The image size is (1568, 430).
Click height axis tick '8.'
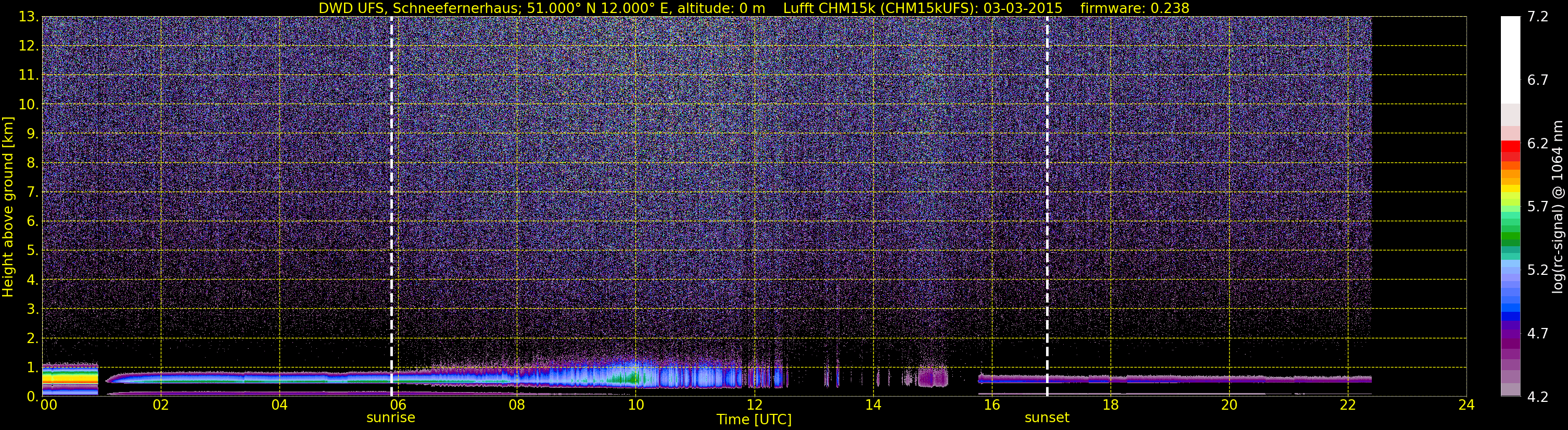32,162
